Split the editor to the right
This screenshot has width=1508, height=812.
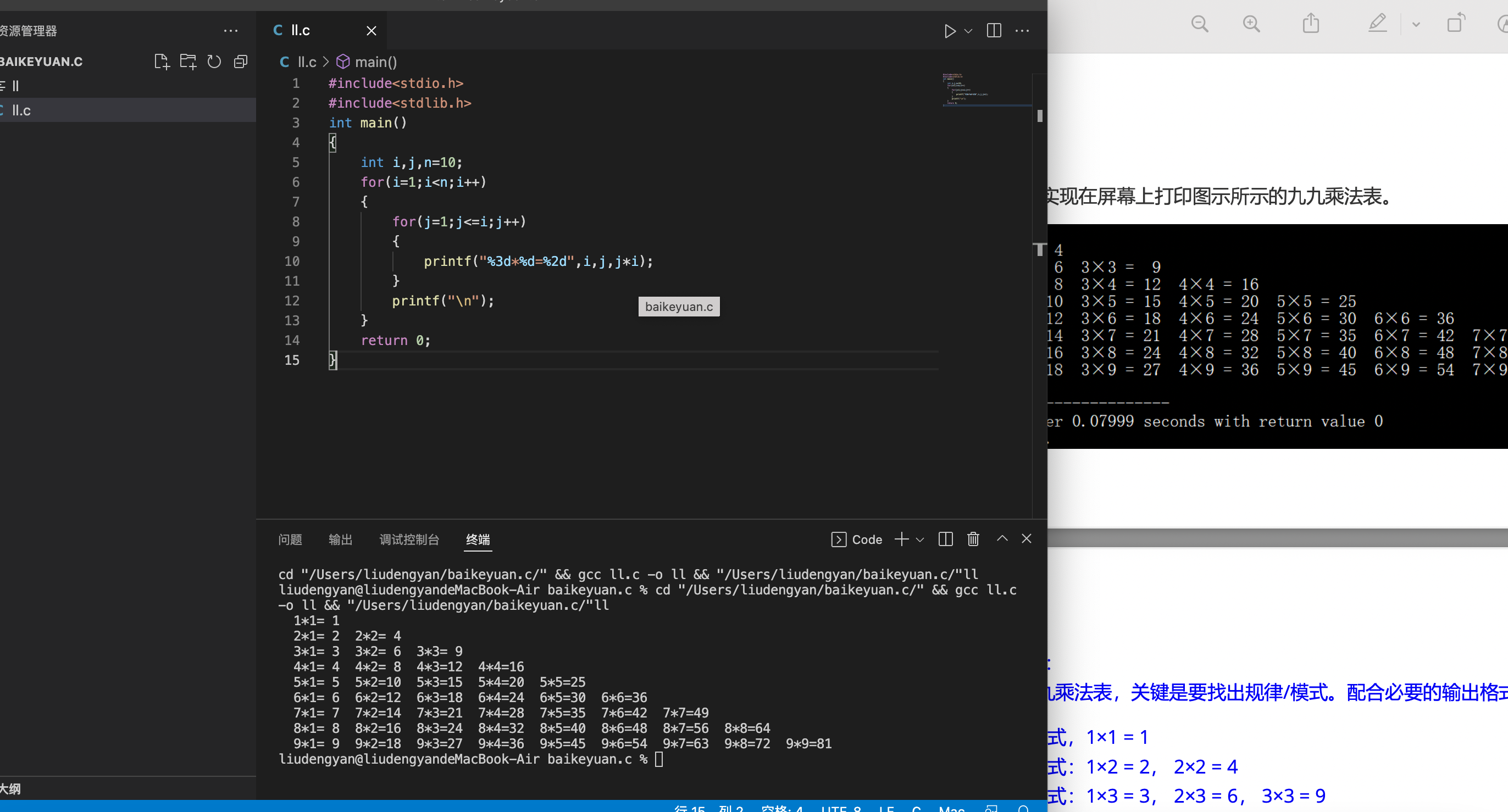(x=994, y=30)
